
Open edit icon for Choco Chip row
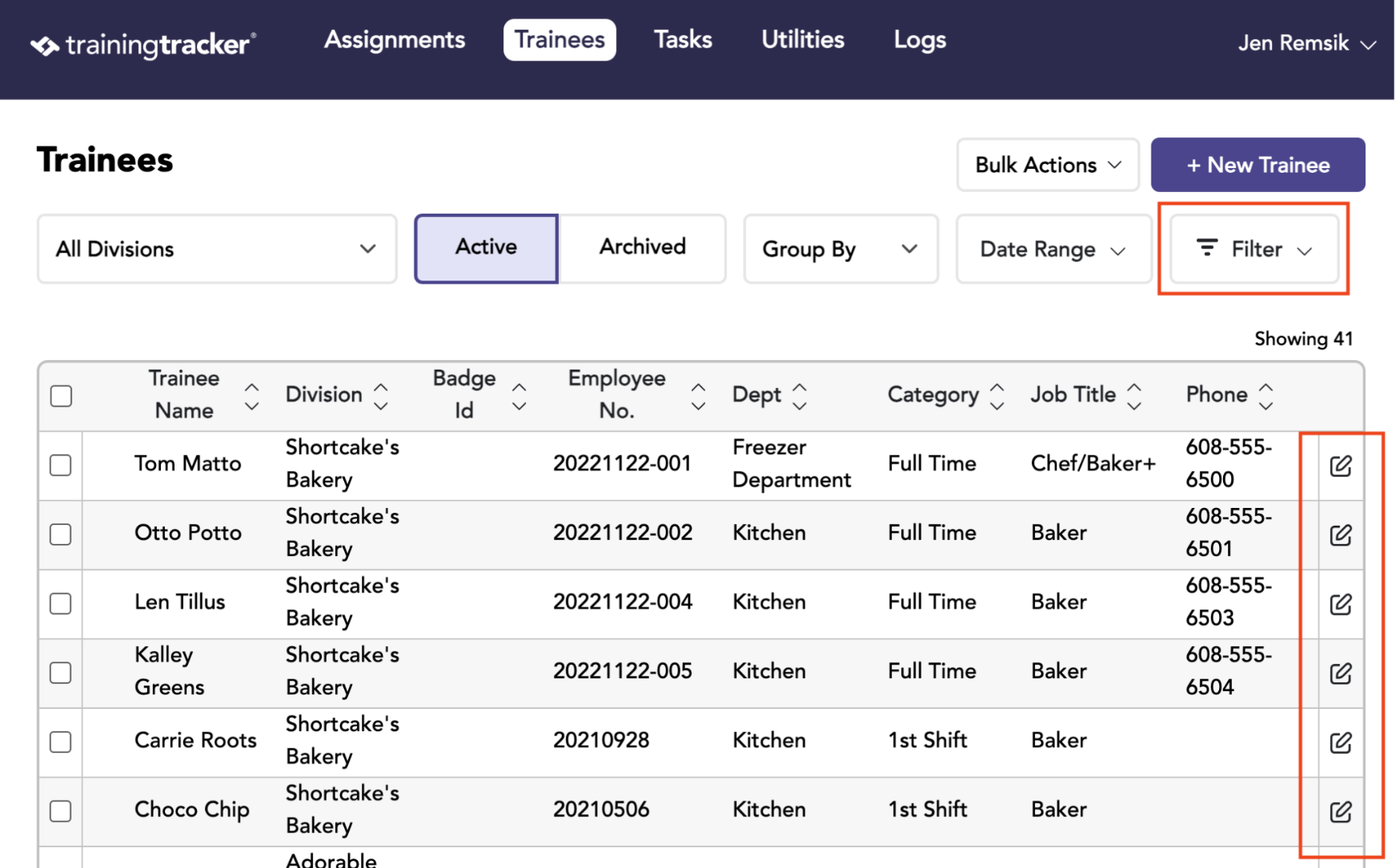(1341, 811)
